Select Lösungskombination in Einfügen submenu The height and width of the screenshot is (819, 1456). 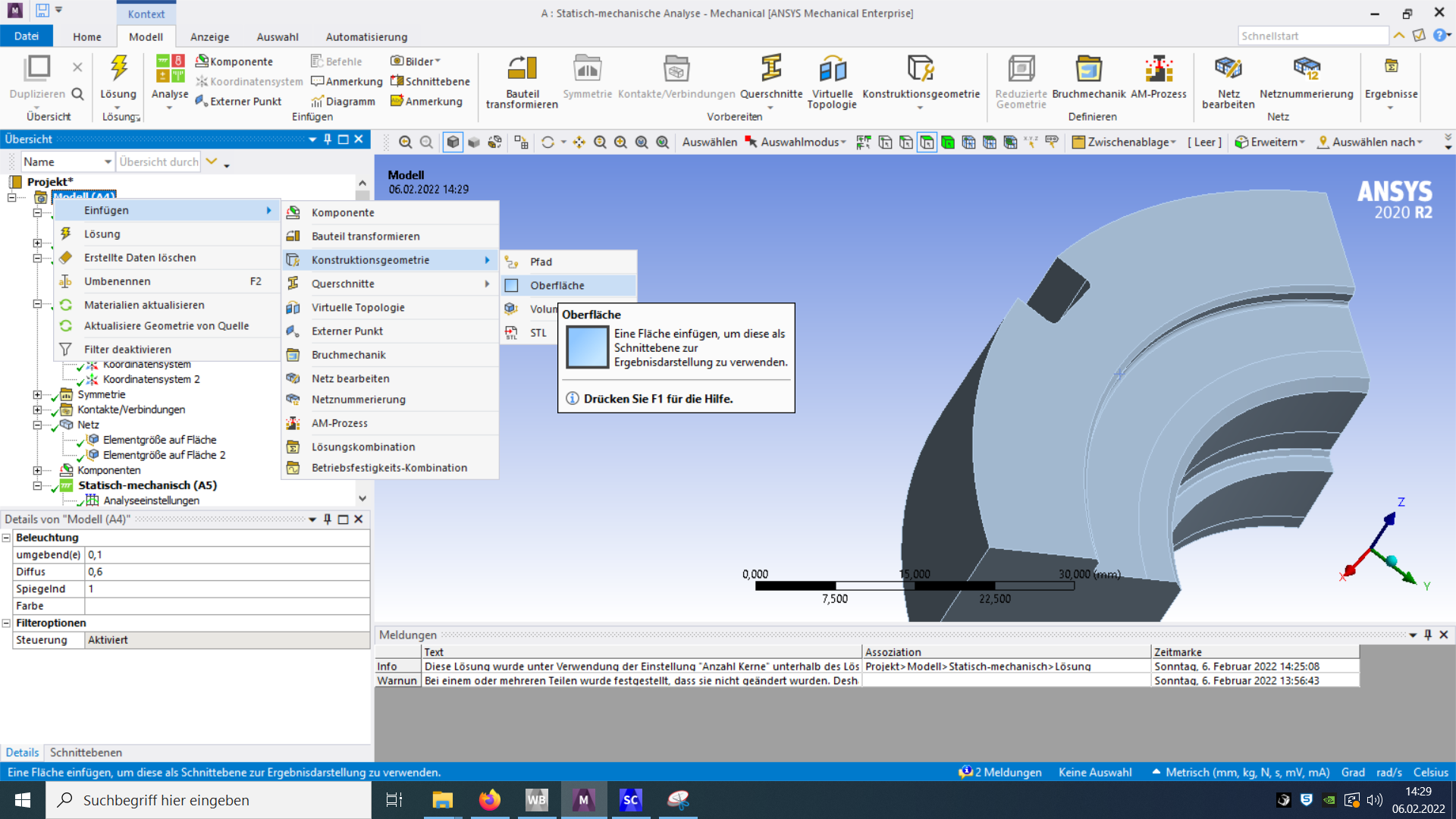tap(391, 447)
